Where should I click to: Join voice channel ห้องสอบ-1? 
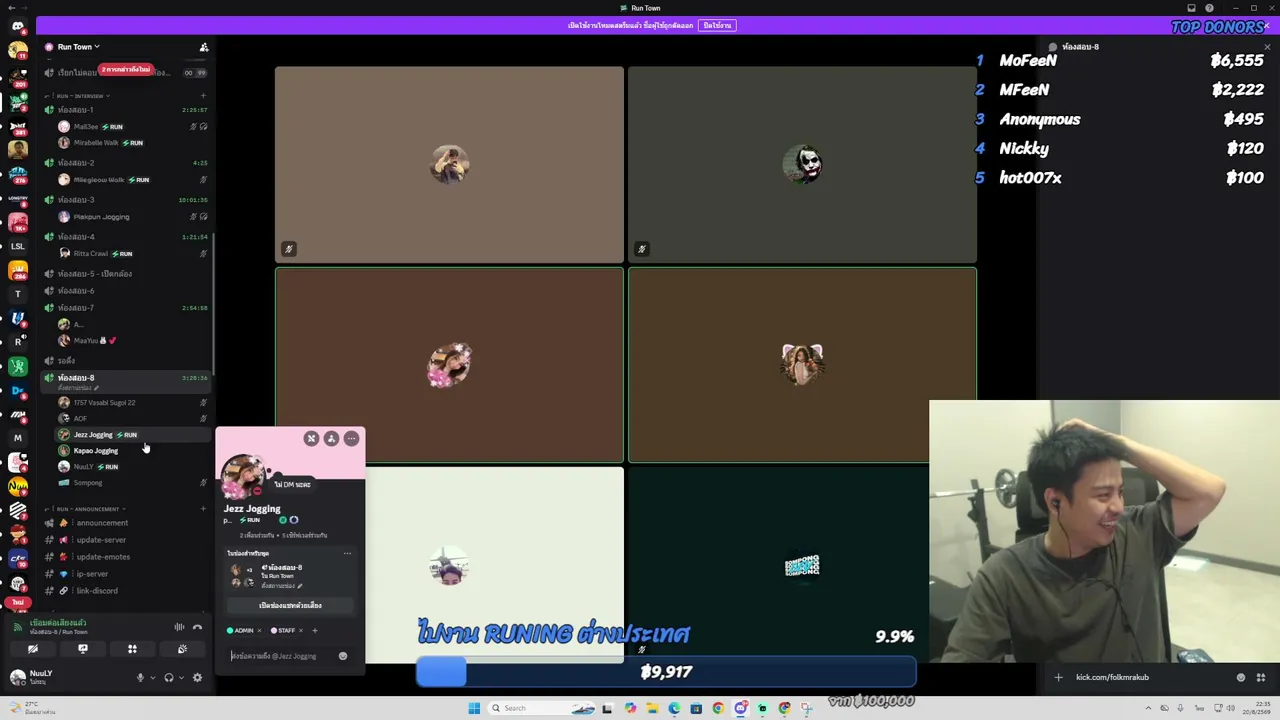(125, 110)
